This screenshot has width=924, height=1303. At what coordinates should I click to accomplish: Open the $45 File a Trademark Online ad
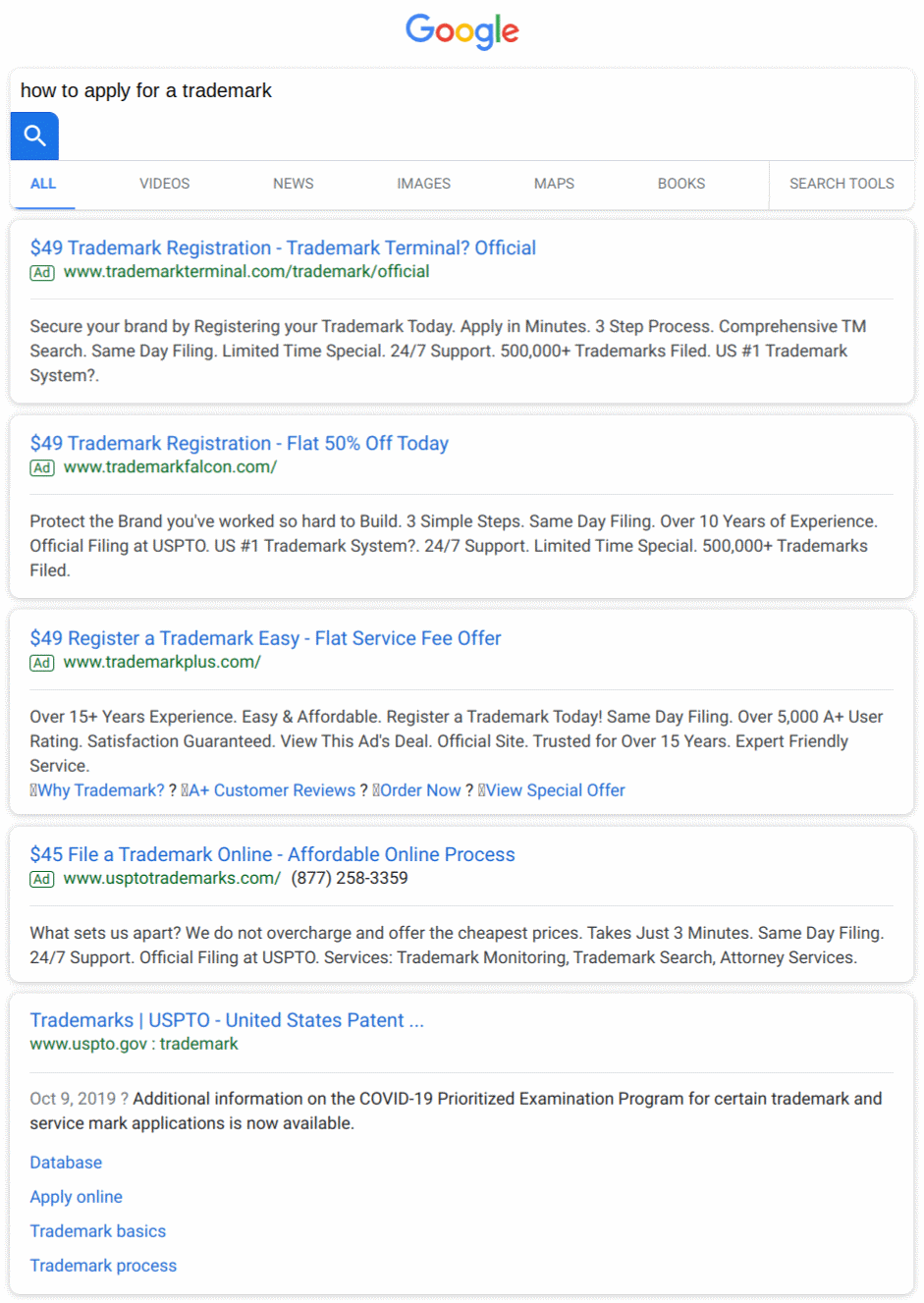pyautogui.click(x=272, y=854)
